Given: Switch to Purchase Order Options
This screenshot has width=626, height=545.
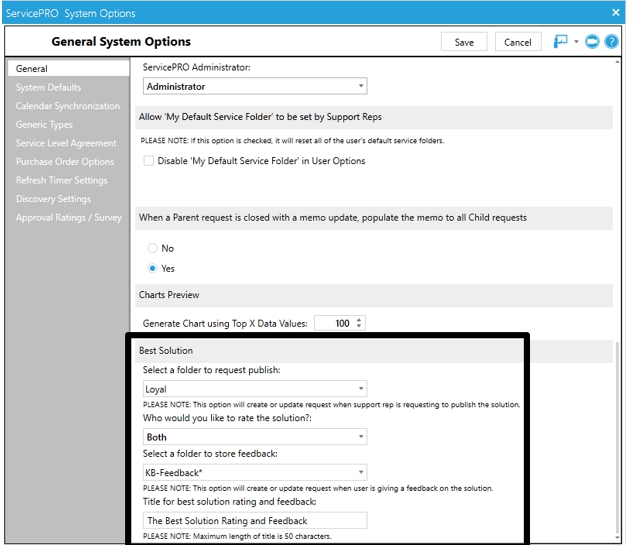Looking at the screenshot, I should tap(65, 162).
